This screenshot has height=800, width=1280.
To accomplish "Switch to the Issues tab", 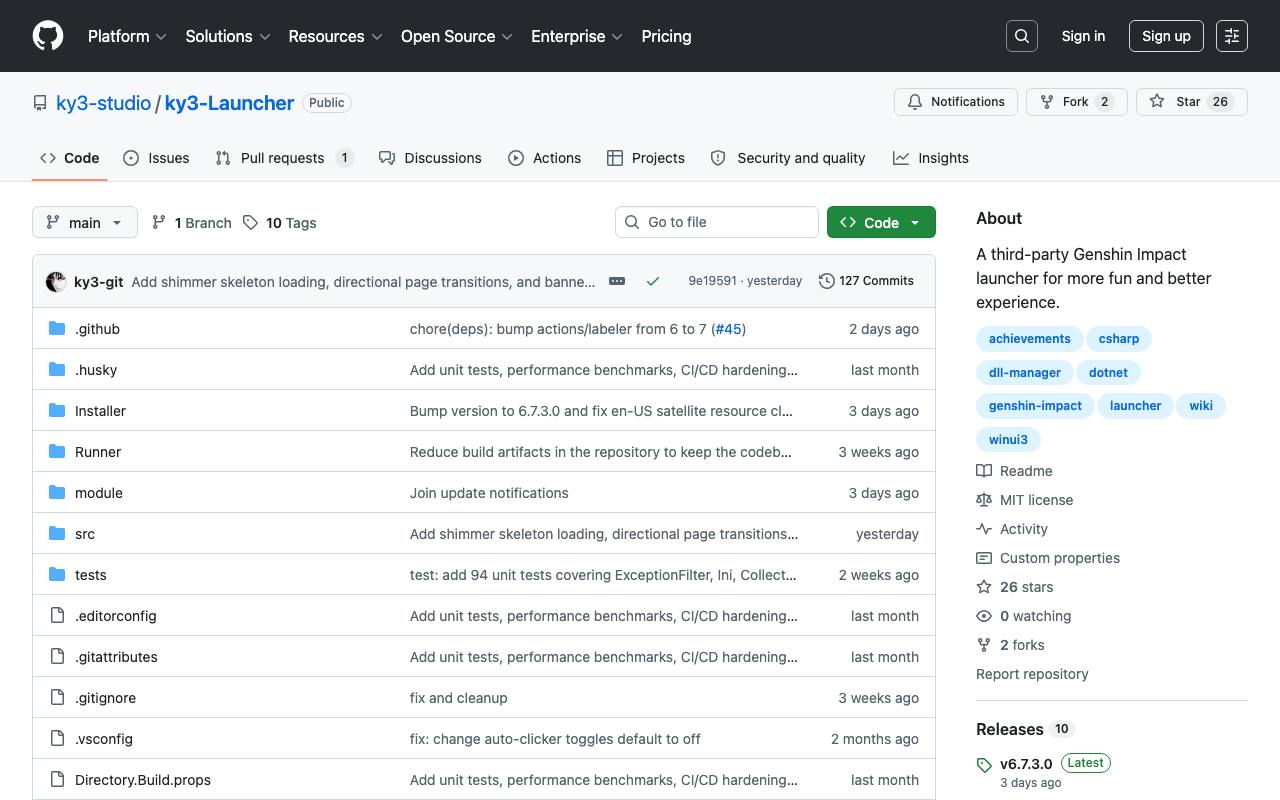I will 156,158.
